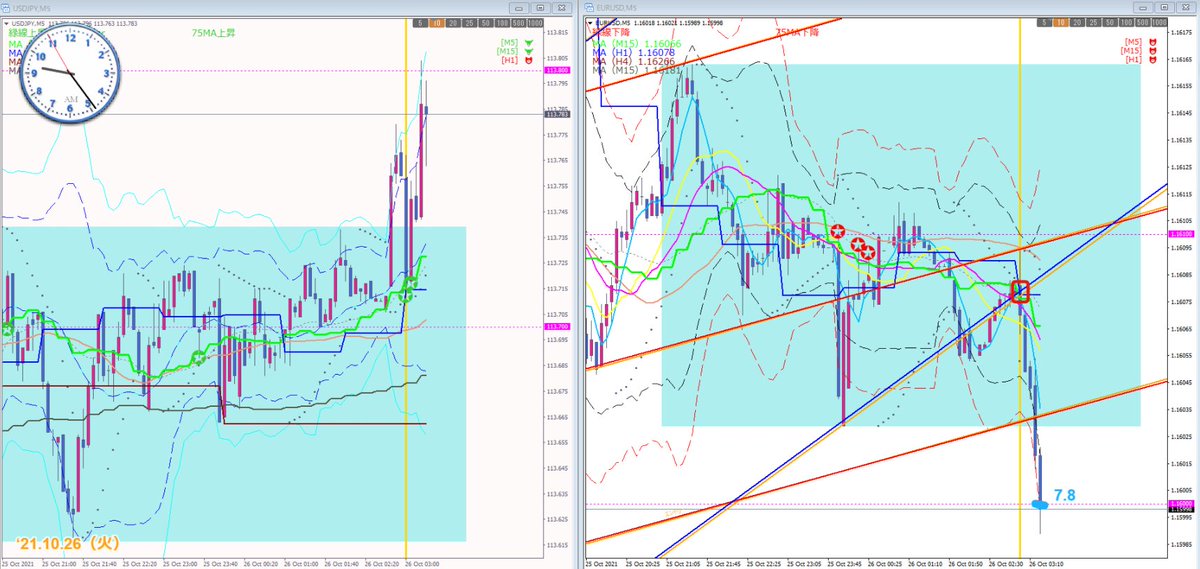The height and width of the screenshot is (569, 1200).
Task: Select the 25 button in USDJPY chart
Action: (469, 23)
